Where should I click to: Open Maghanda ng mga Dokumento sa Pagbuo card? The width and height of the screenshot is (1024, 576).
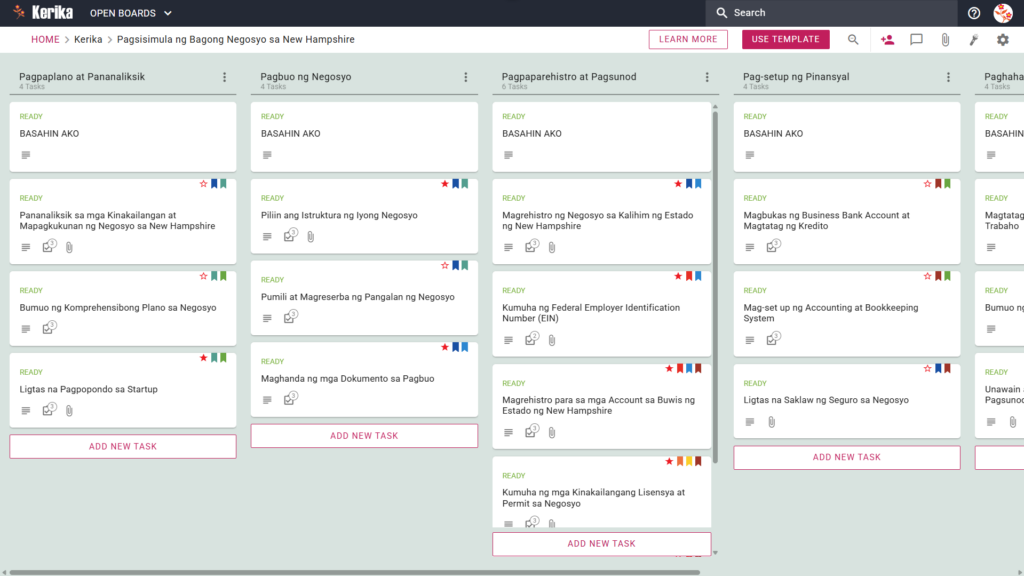pos(364,379)
